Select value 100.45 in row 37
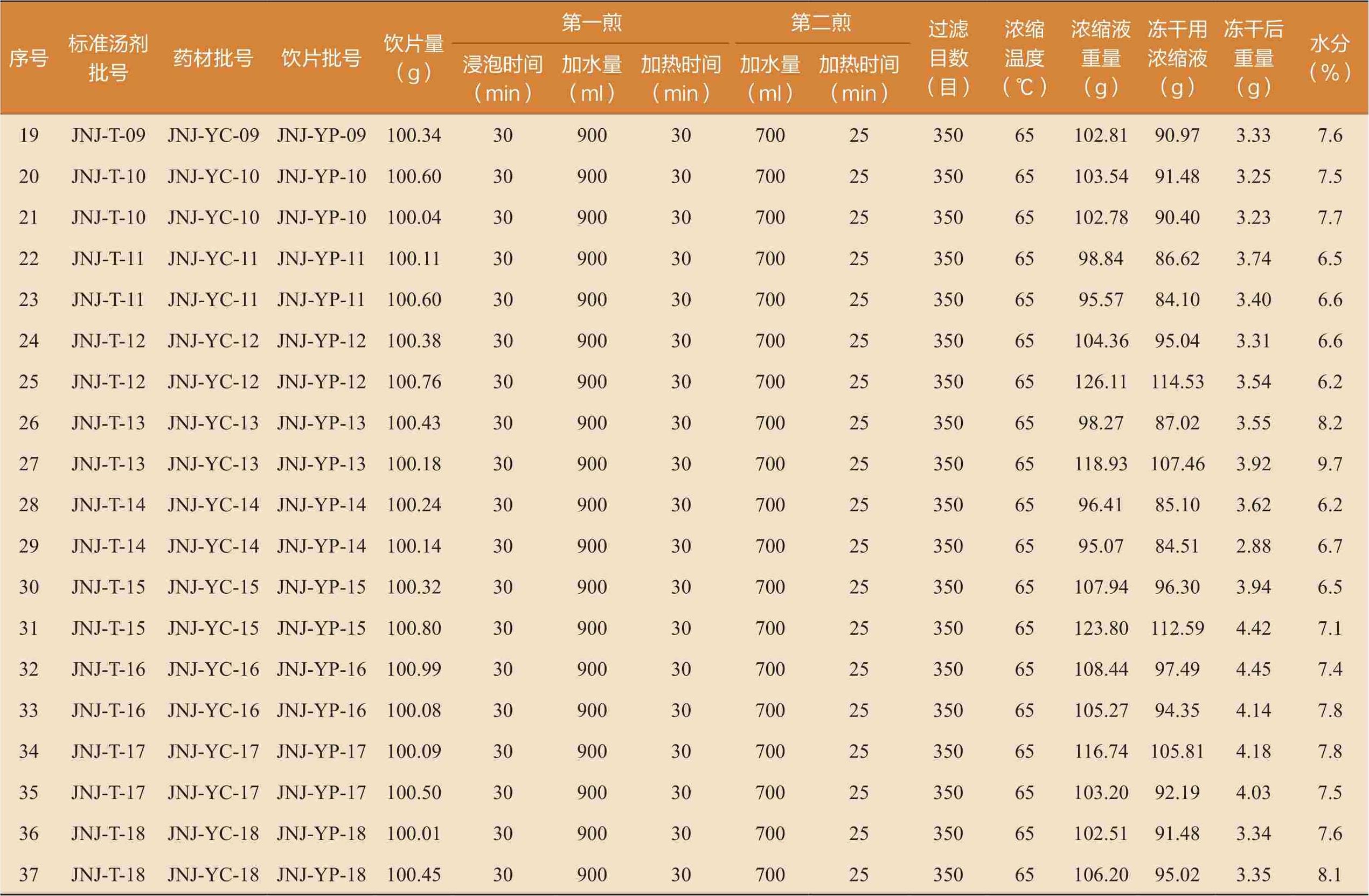 [414, 875]
